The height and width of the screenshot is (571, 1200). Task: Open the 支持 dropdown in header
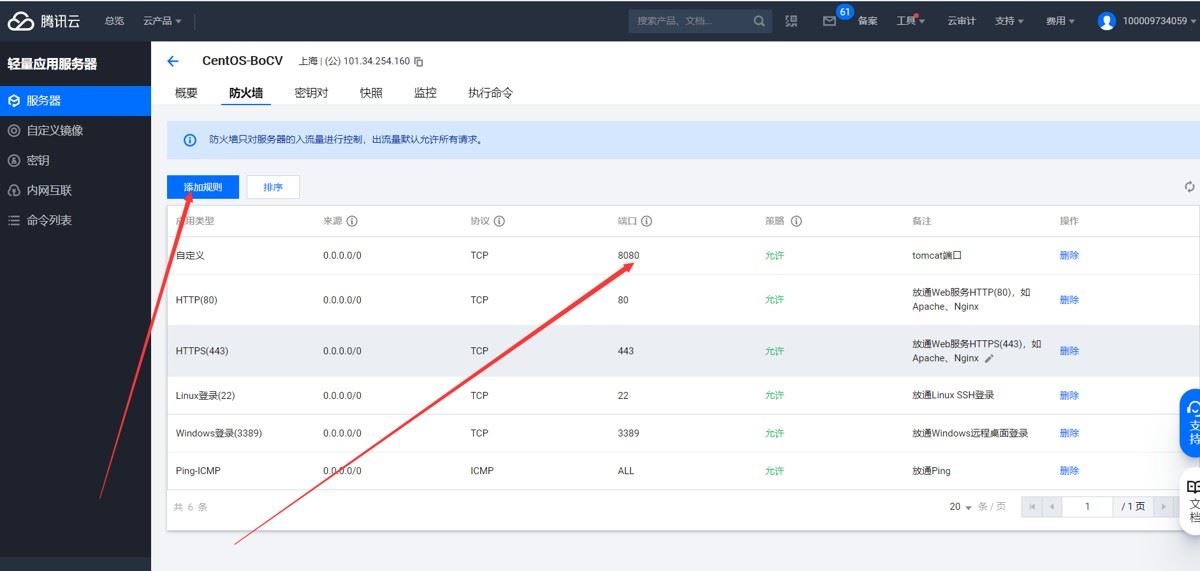coord(1009,21)
